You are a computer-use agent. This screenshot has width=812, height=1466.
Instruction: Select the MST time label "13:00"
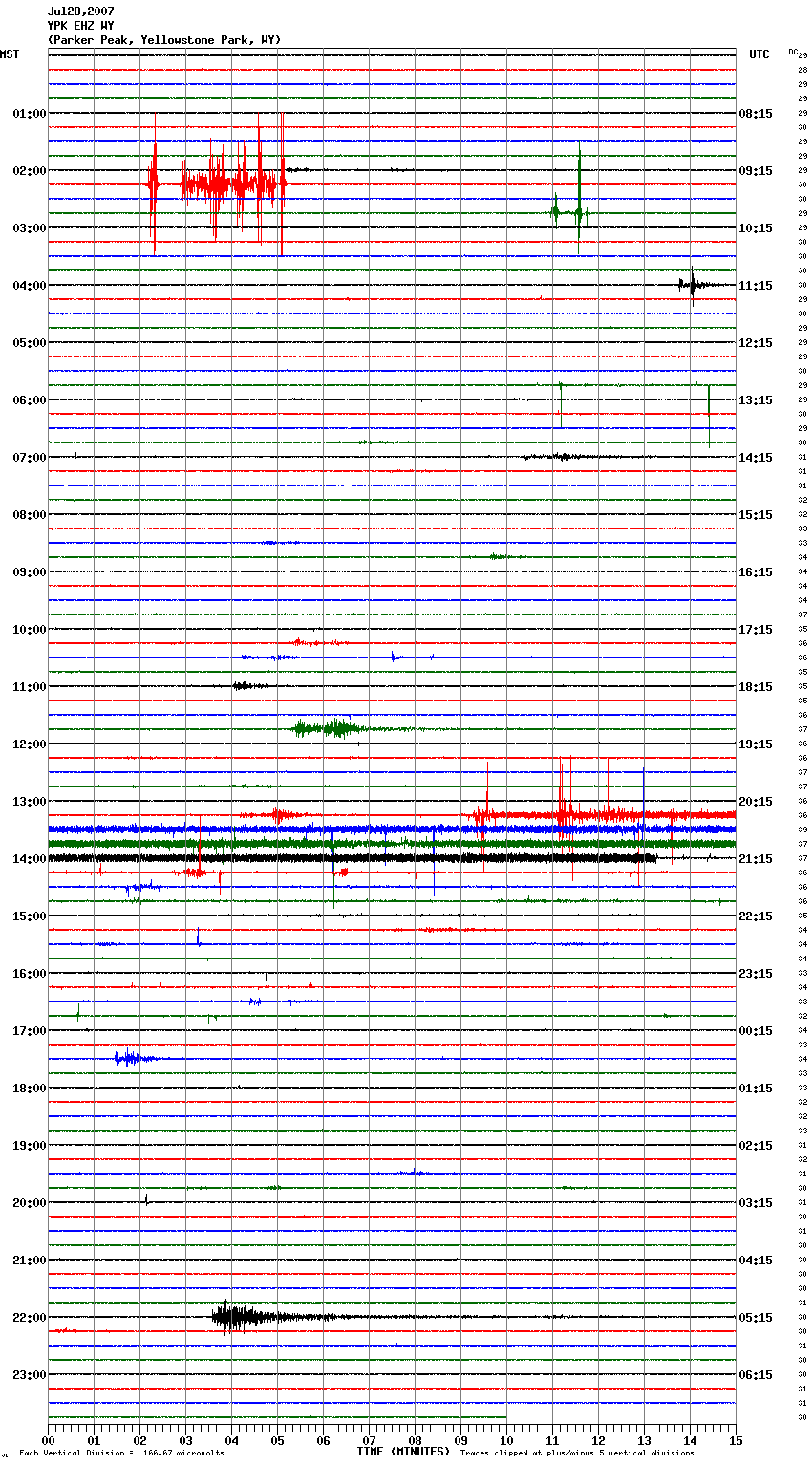[x=30, y=802]
